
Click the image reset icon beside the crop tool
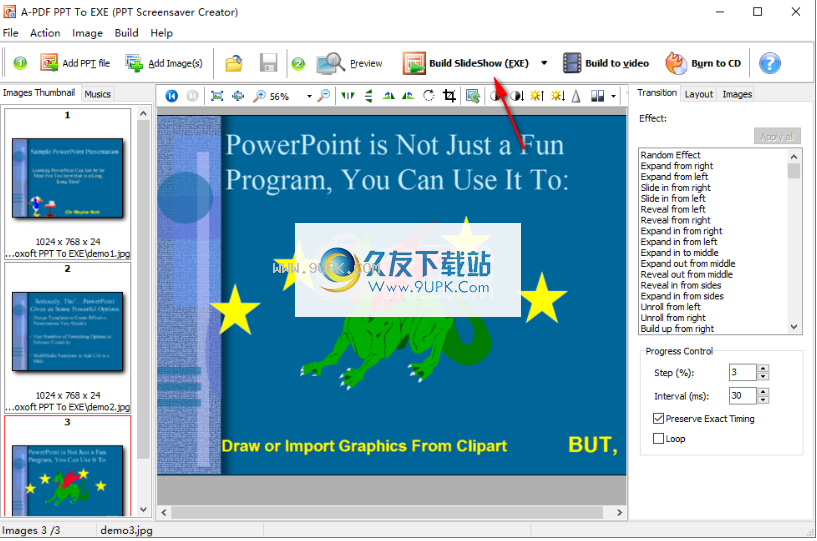click(x=473, y=96)
